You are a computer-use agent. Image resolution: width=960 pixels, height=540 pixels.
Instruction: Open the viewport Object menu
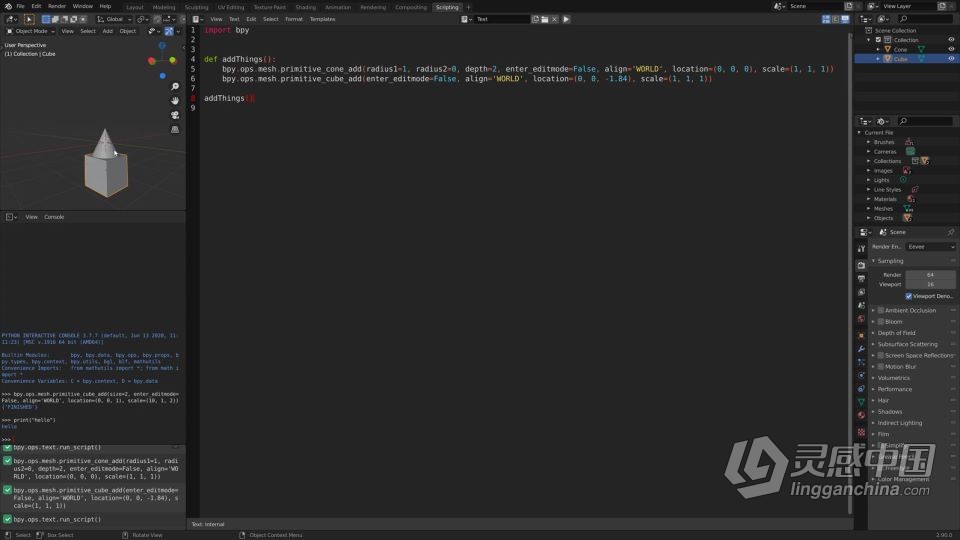pyautogui.click(x=127, y=31)
